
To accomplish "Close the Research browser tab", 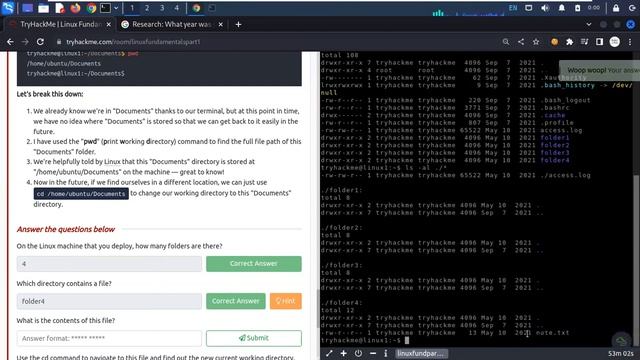I will [x=220, y=24].
